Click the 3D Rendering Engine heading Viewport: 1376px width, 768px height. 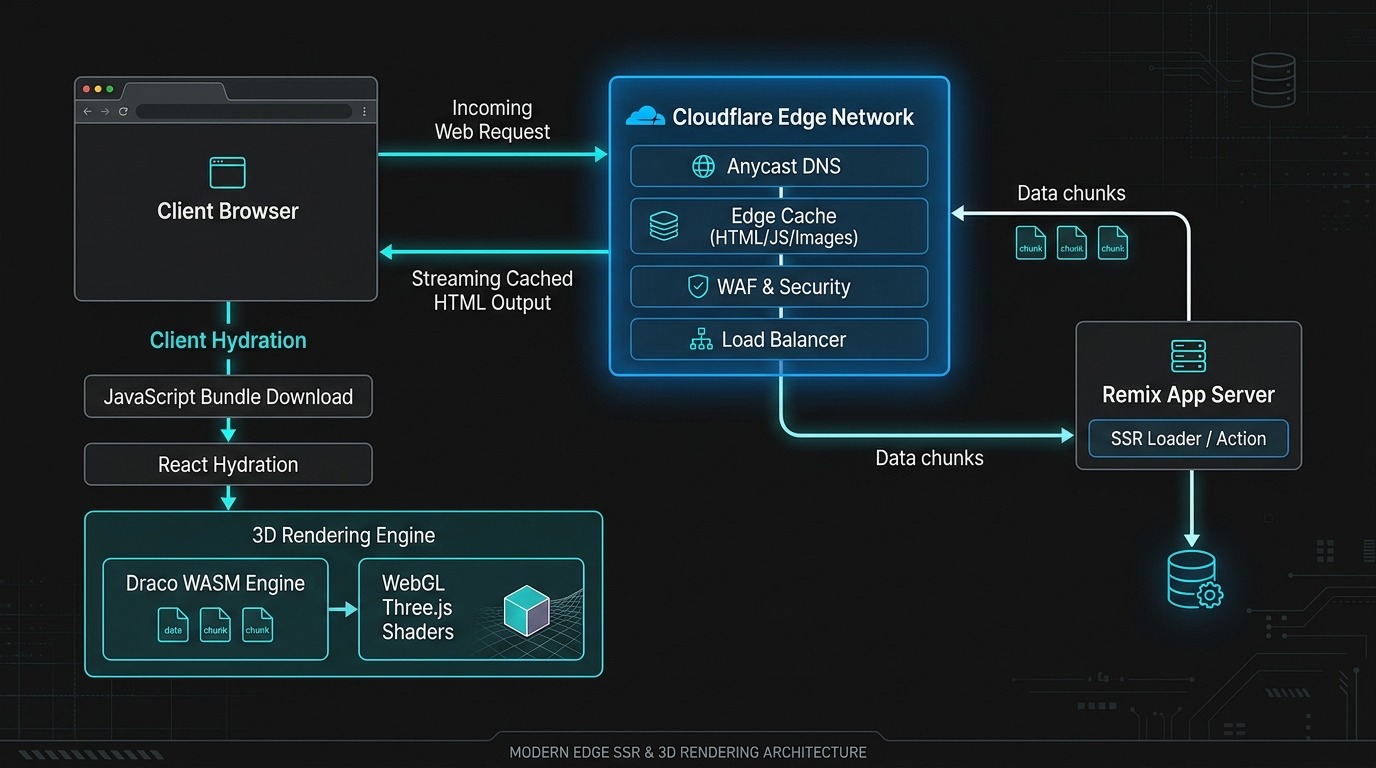343,535
